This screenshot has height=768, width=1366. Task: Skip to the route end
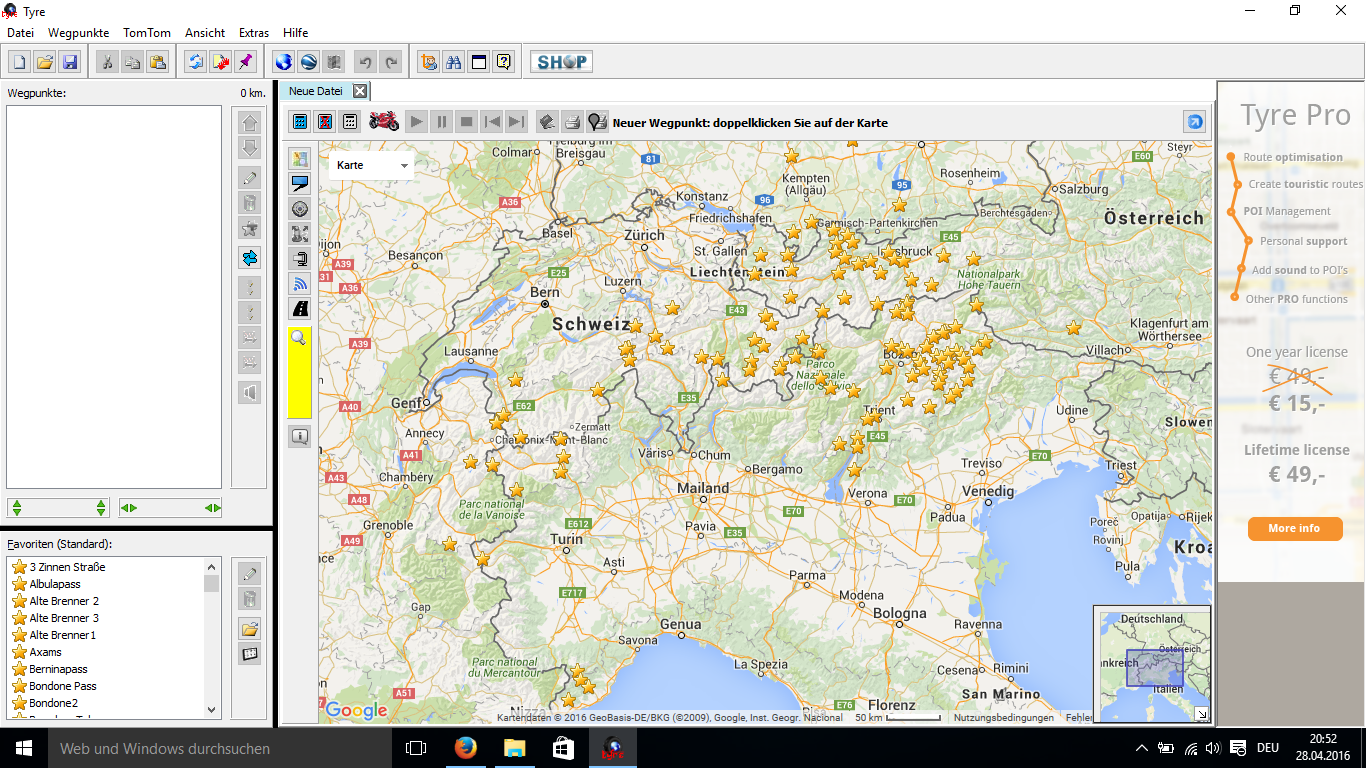516,122
